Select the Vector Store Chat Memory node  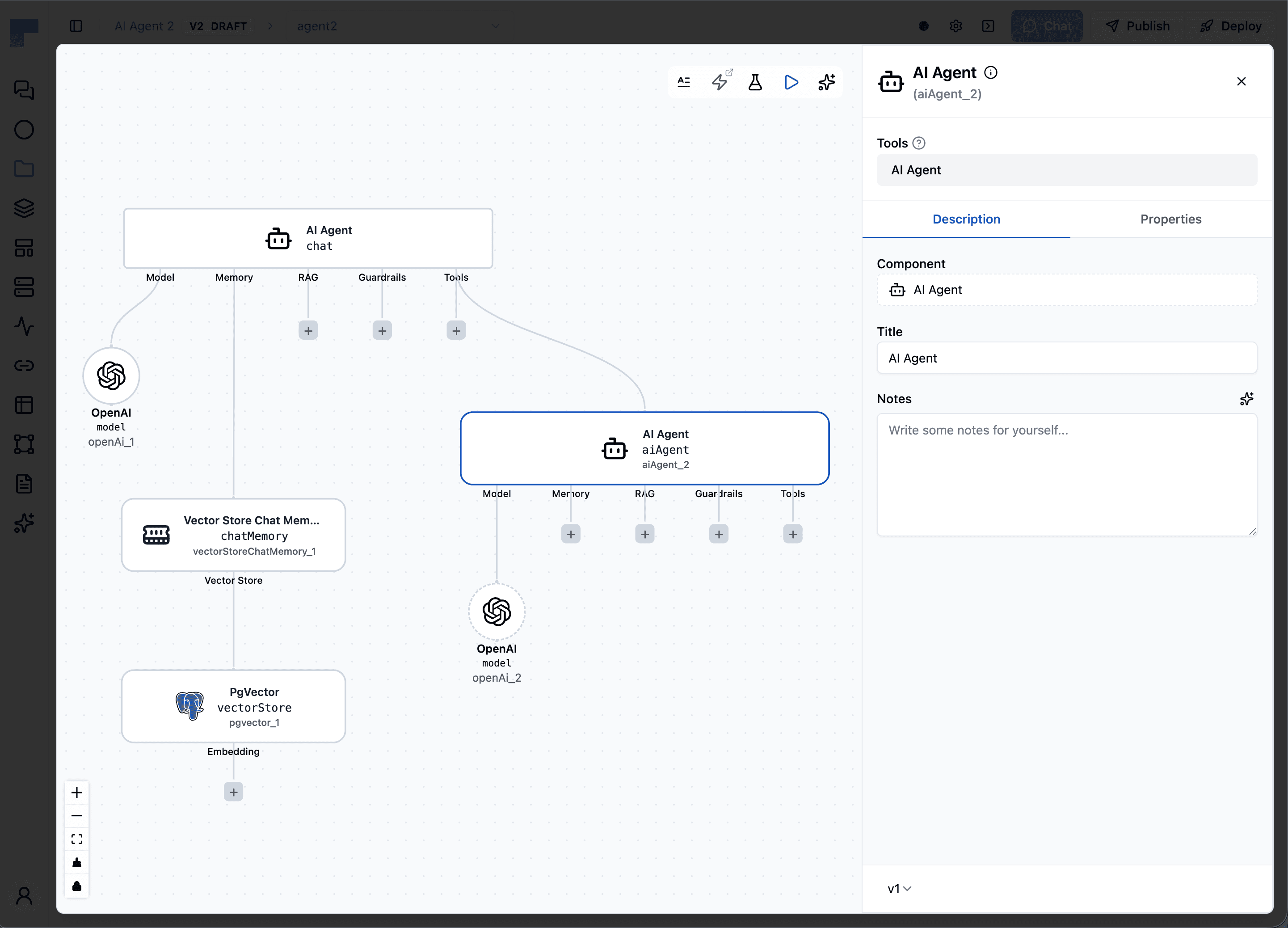[233, 535]
